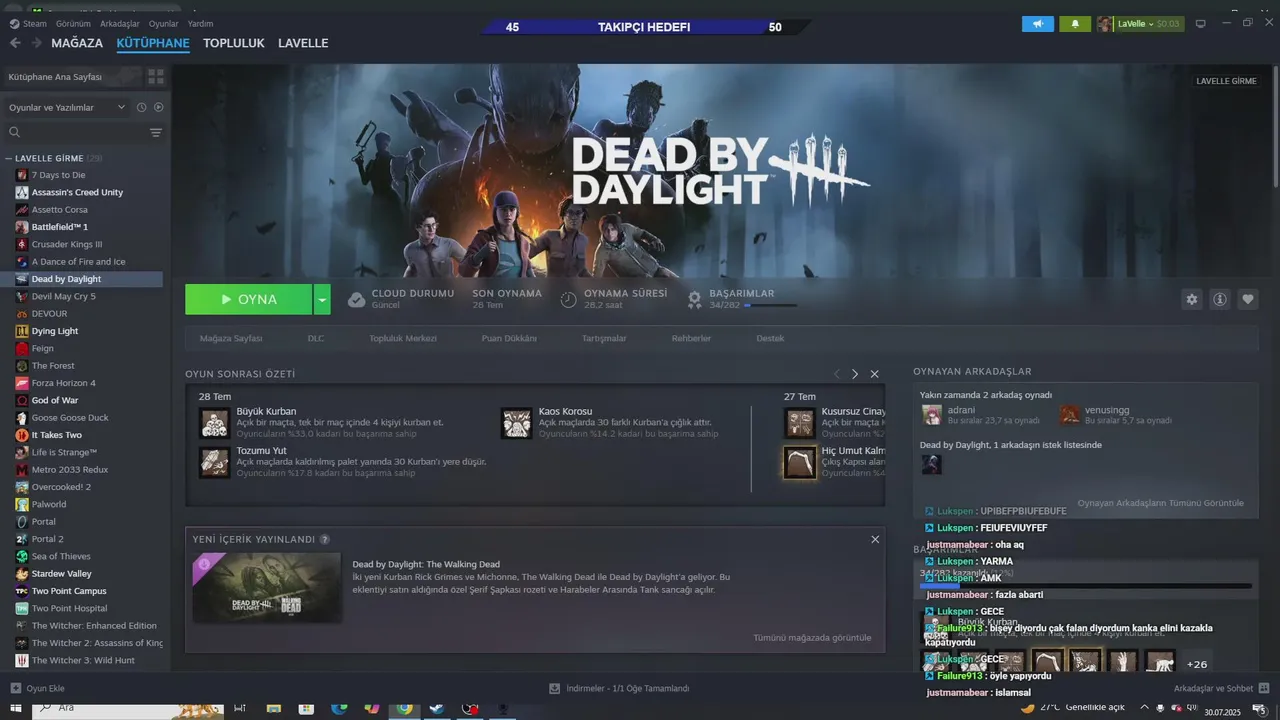Show next post-game summary arrow
This screenshot has width=1280, height=720.
coord(855,374)
